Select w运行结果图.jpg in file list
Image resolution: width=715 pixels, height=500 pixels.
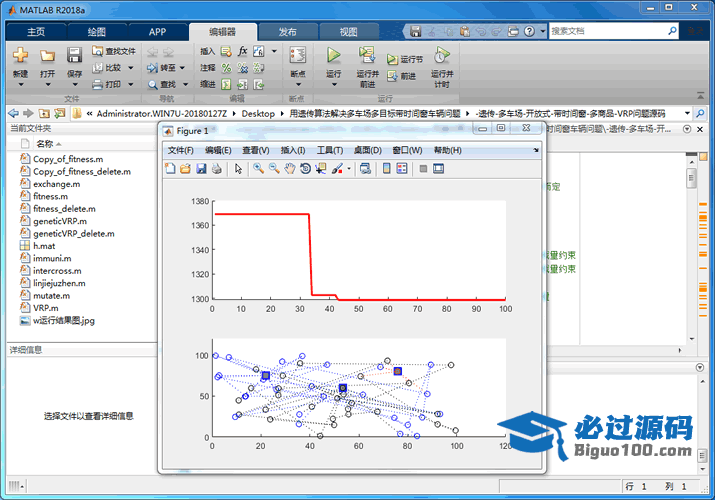point(64,320)
